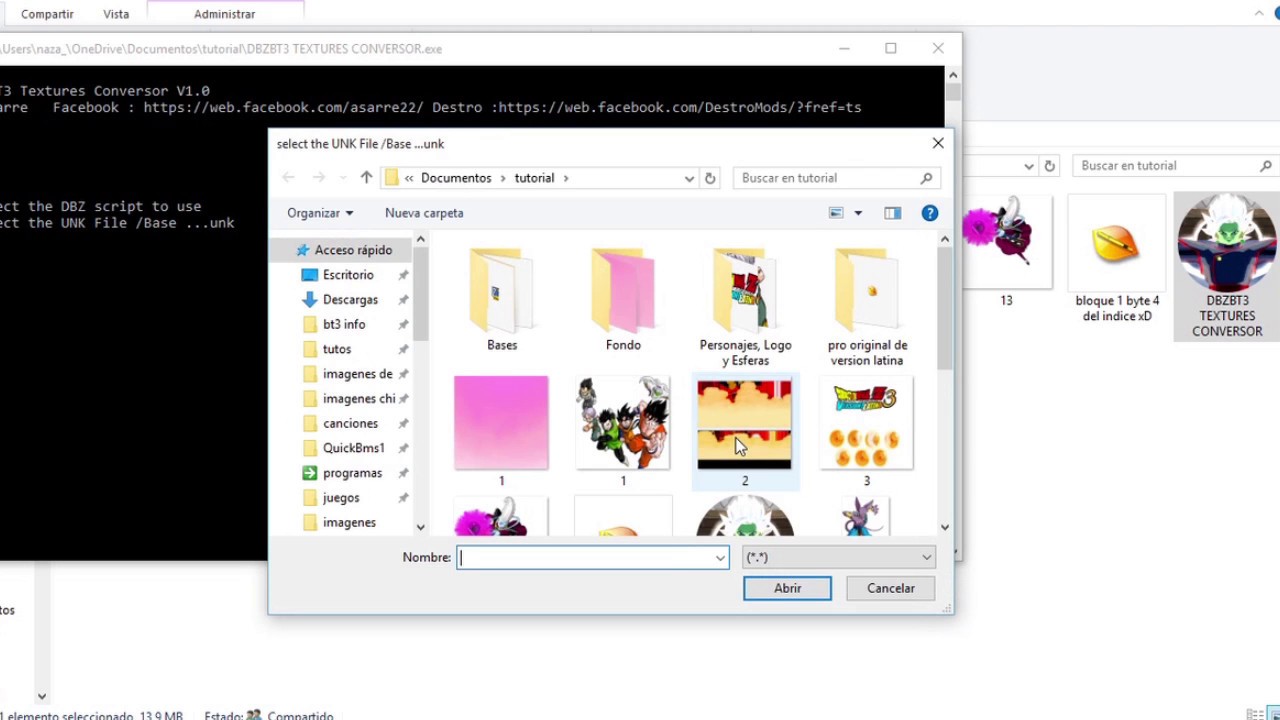The image size is (1280, 720).
Task: Click the pin icon next to Descargas
Action: coord(403,300)
